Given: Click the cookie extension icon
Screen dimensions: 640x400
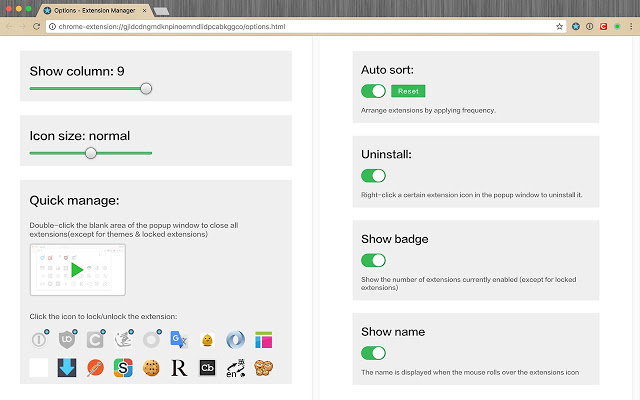Looking at the screenshot, I should coord(151,368).
